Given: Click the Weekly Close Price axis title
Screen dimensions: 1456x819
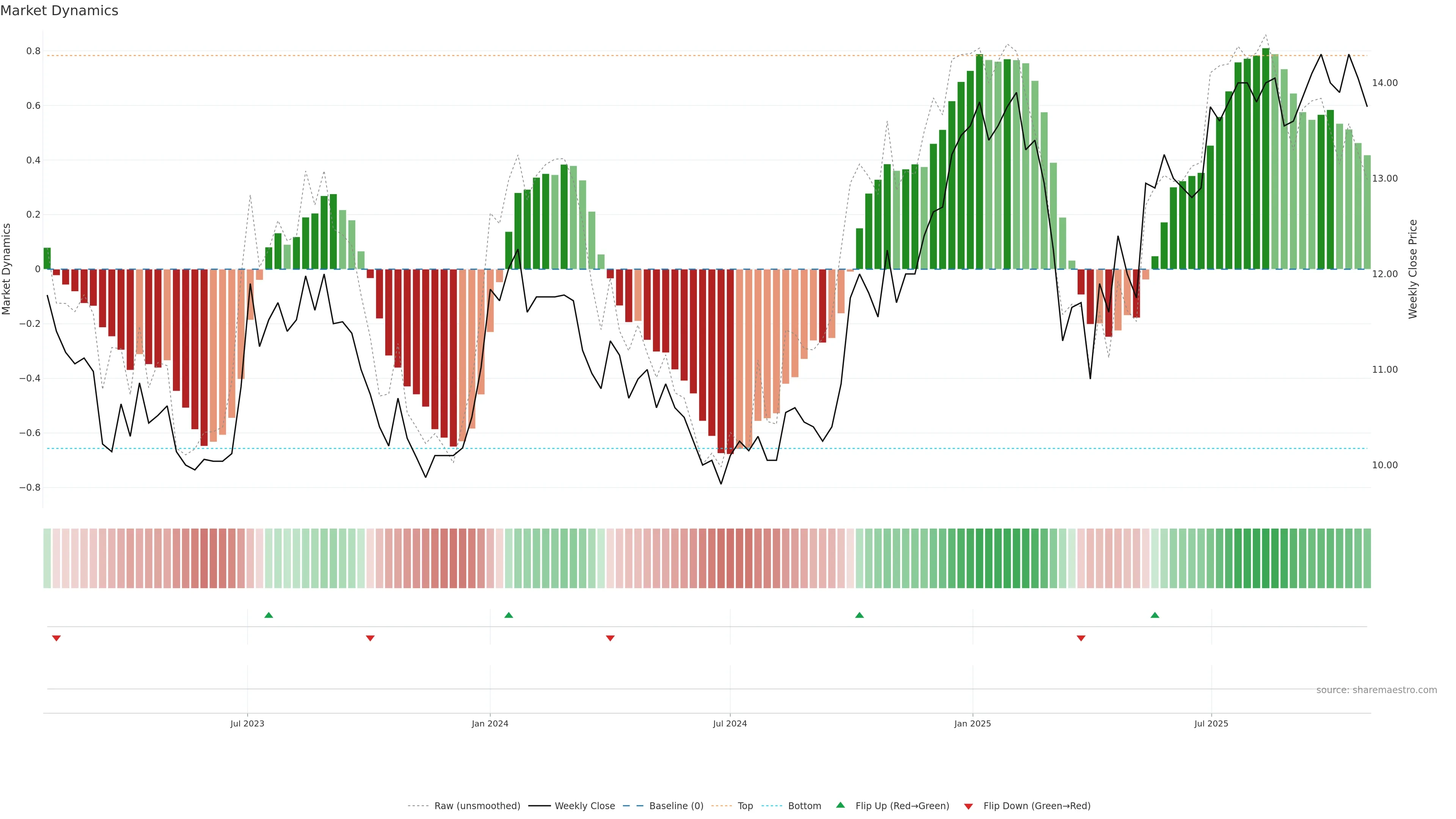Looking at the screenshot, I should pyautogui.click(x=1413, y=269).
